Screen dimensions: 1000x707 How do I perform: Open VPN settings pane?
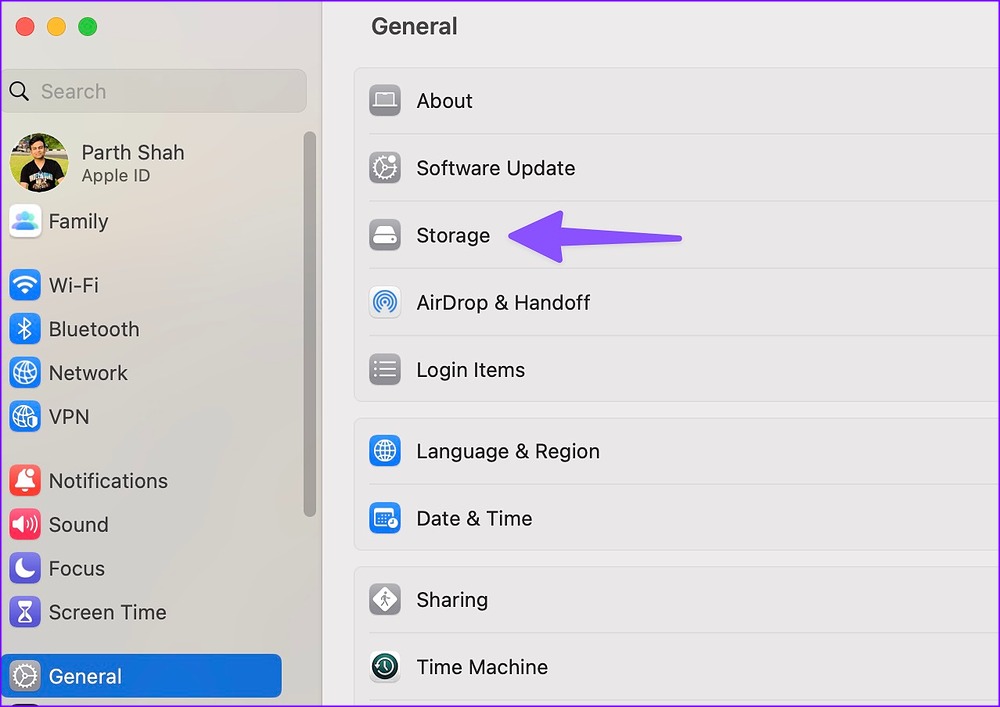point(68,416)
